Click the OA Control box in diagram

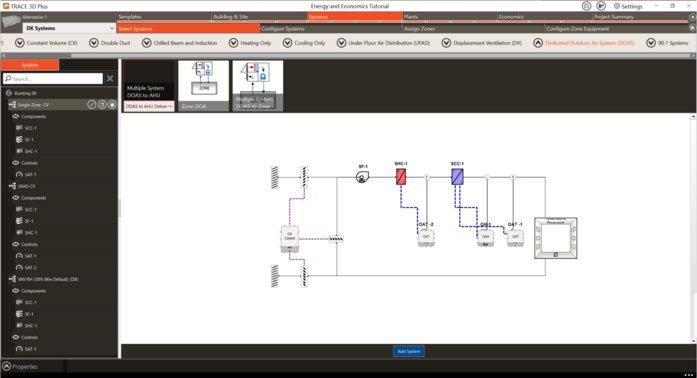(x=290, y=239)
